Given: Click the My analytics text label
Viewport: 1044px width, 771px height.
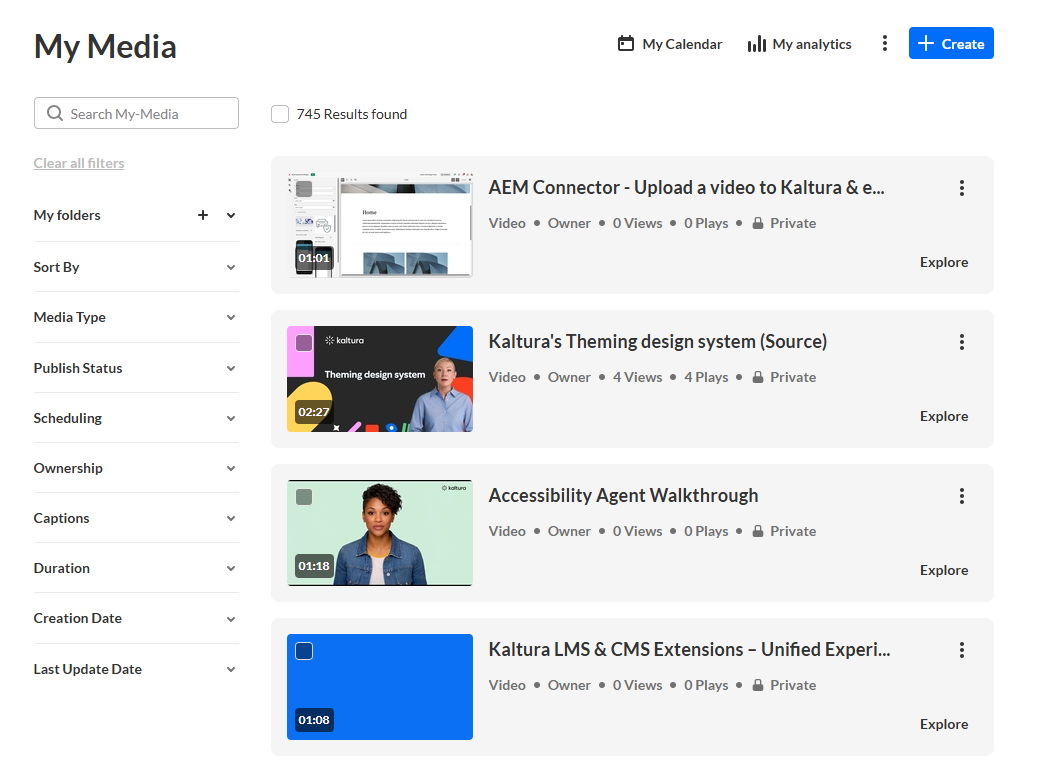Looking at the screenshot, I should (x=812, y=44).
